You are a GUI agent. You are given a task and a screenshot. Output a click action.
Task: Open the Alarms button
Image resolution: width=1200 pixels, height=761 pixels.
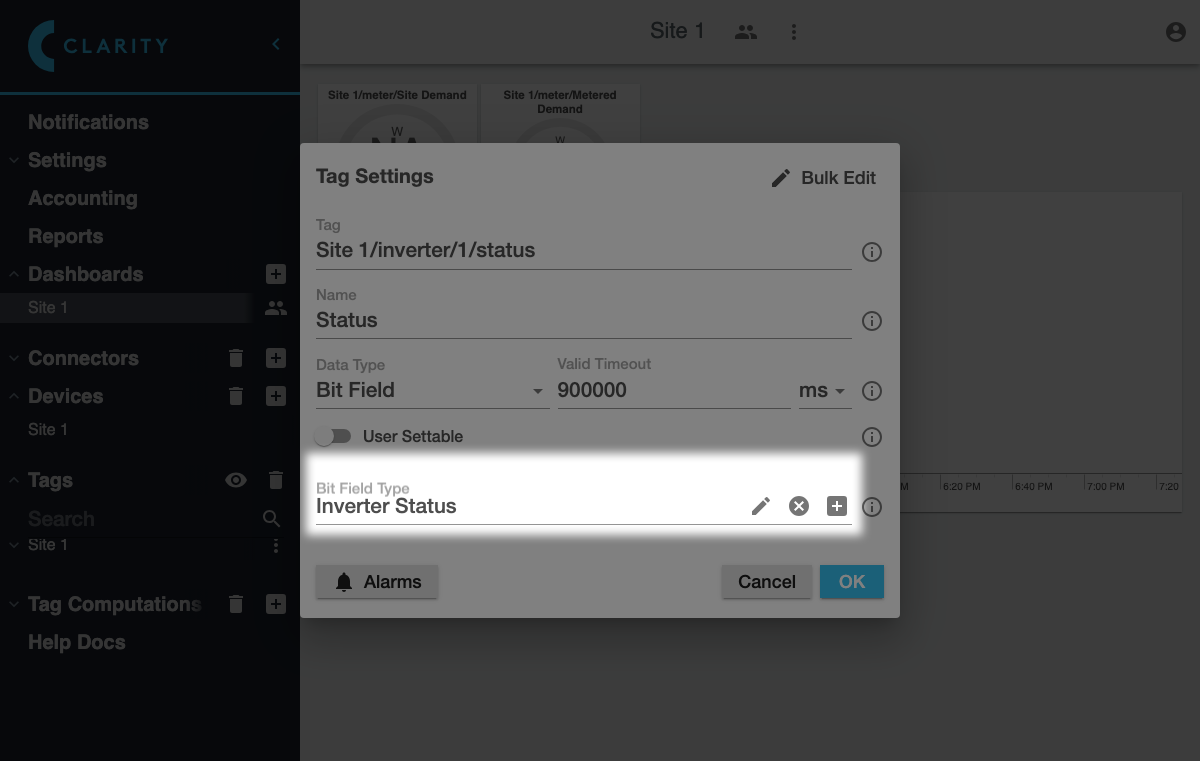pos(377,582)
